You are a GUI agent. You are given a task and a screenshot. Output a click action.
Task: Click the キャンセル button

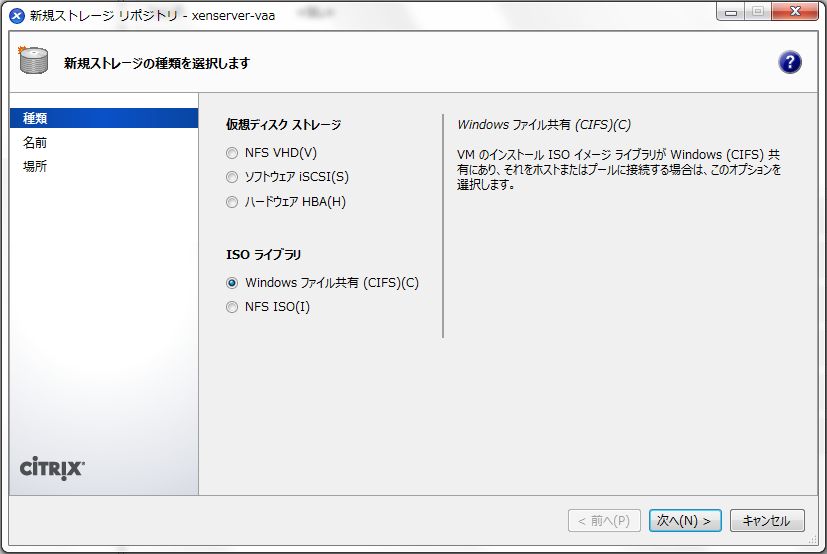767,521
